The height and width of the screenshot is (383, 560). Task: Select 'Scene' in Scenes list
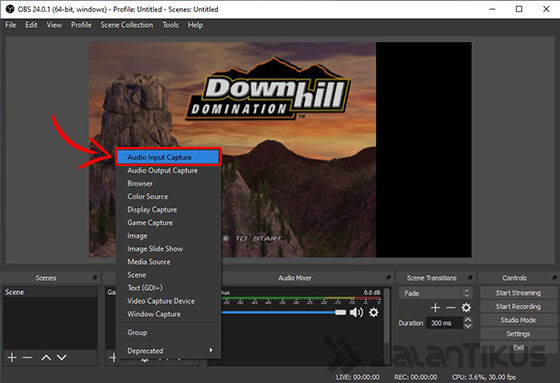[x=50, y=292]
